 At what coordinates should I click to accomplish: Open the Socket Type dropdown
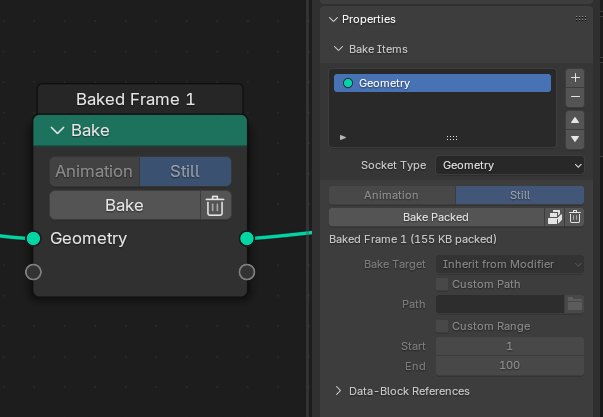pyautogui.click(x=510, y=165)
